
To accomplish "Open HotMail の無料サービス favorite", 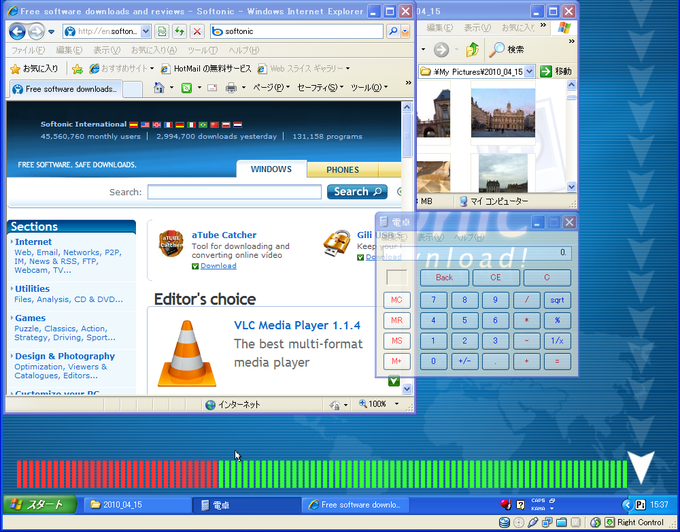I will tap(206, 69).
